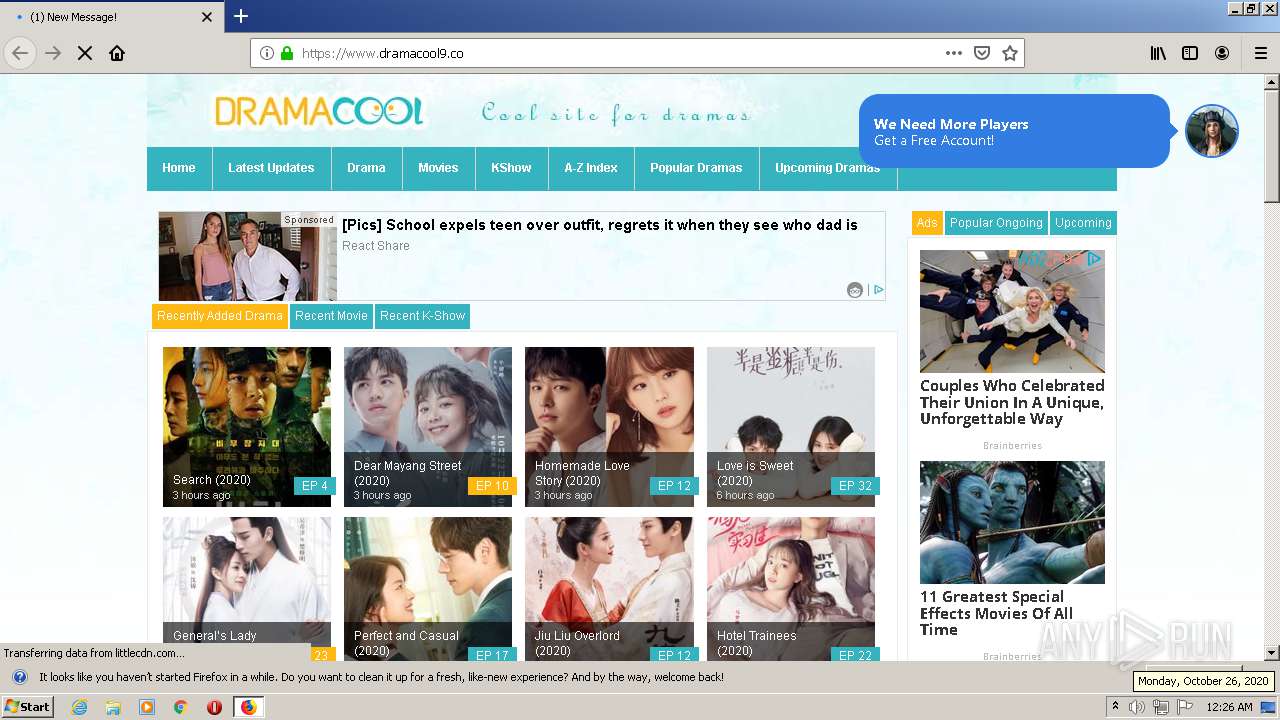This screenshot has height=720, width=1280.
Task: Bookmark this page with the star icon
Action: click(x=1010, y=53)
